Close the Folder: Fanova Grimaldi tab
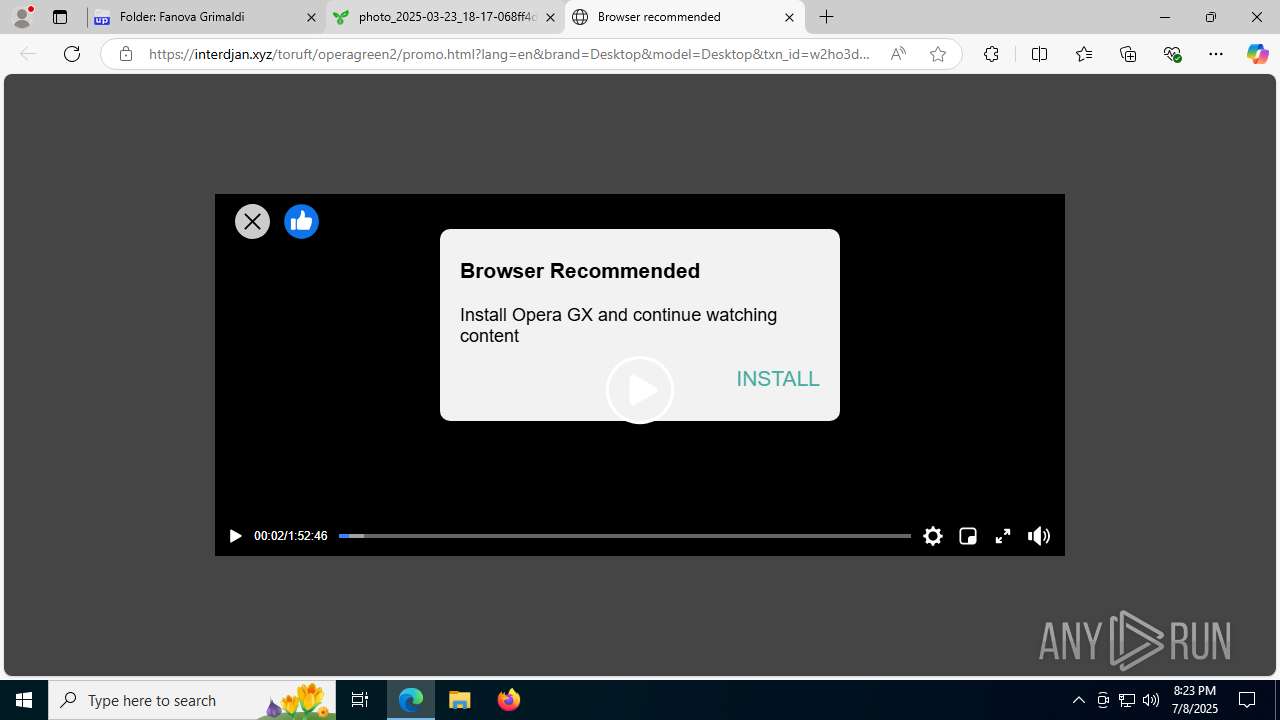Viewport: 1280px width, 720px height. pos(311,17)
